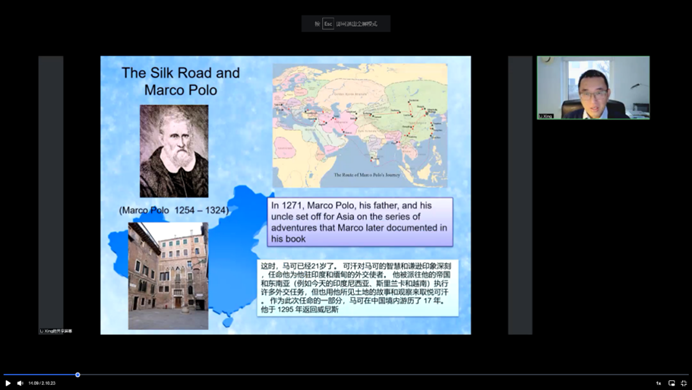
Task: Click the 'In 1271, Marco Polo' text box
Action: [x=360, y=222]
